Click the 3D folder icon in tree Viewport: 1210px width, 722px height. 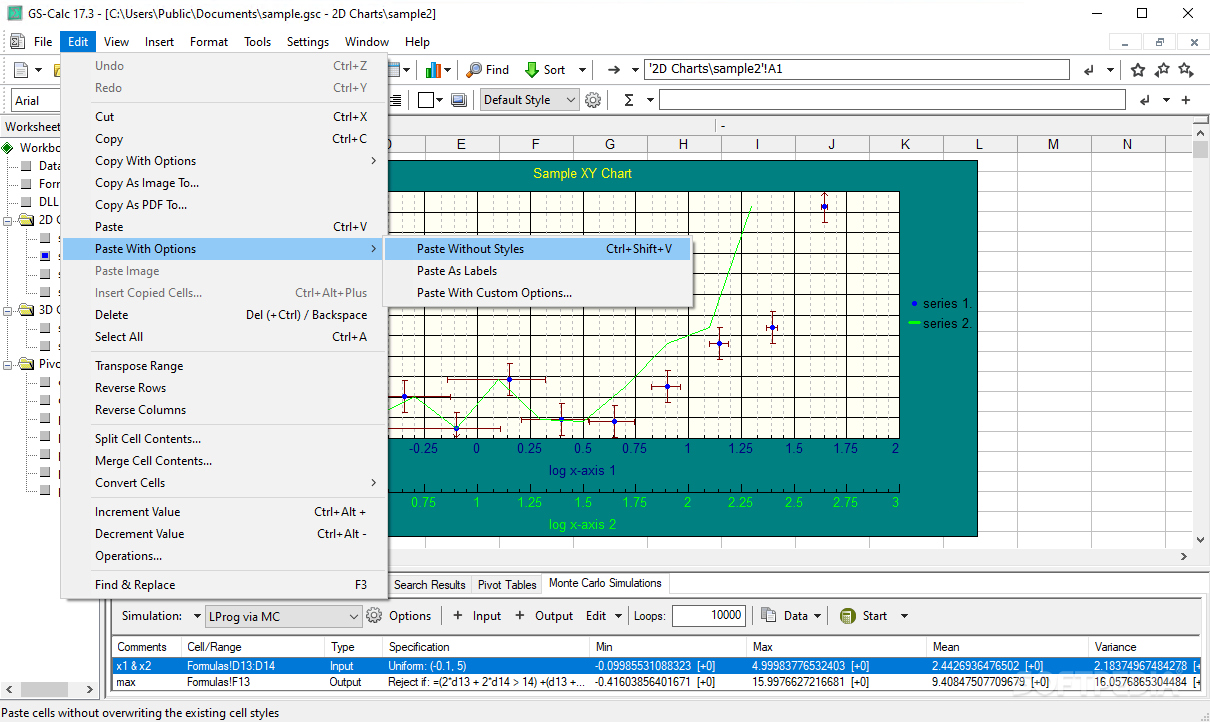[25, 310]
